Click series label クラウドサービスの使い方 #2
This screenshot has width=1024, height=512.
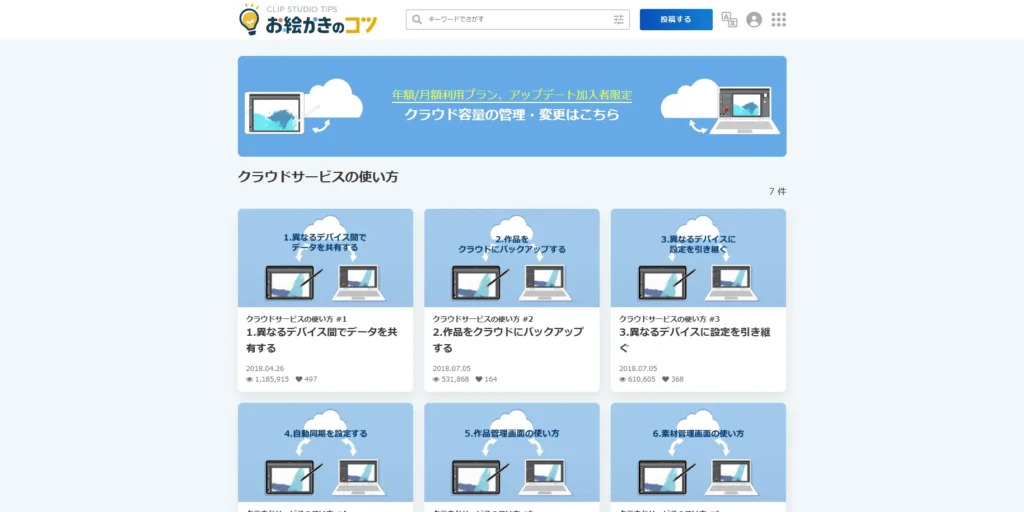pos(483,319)
